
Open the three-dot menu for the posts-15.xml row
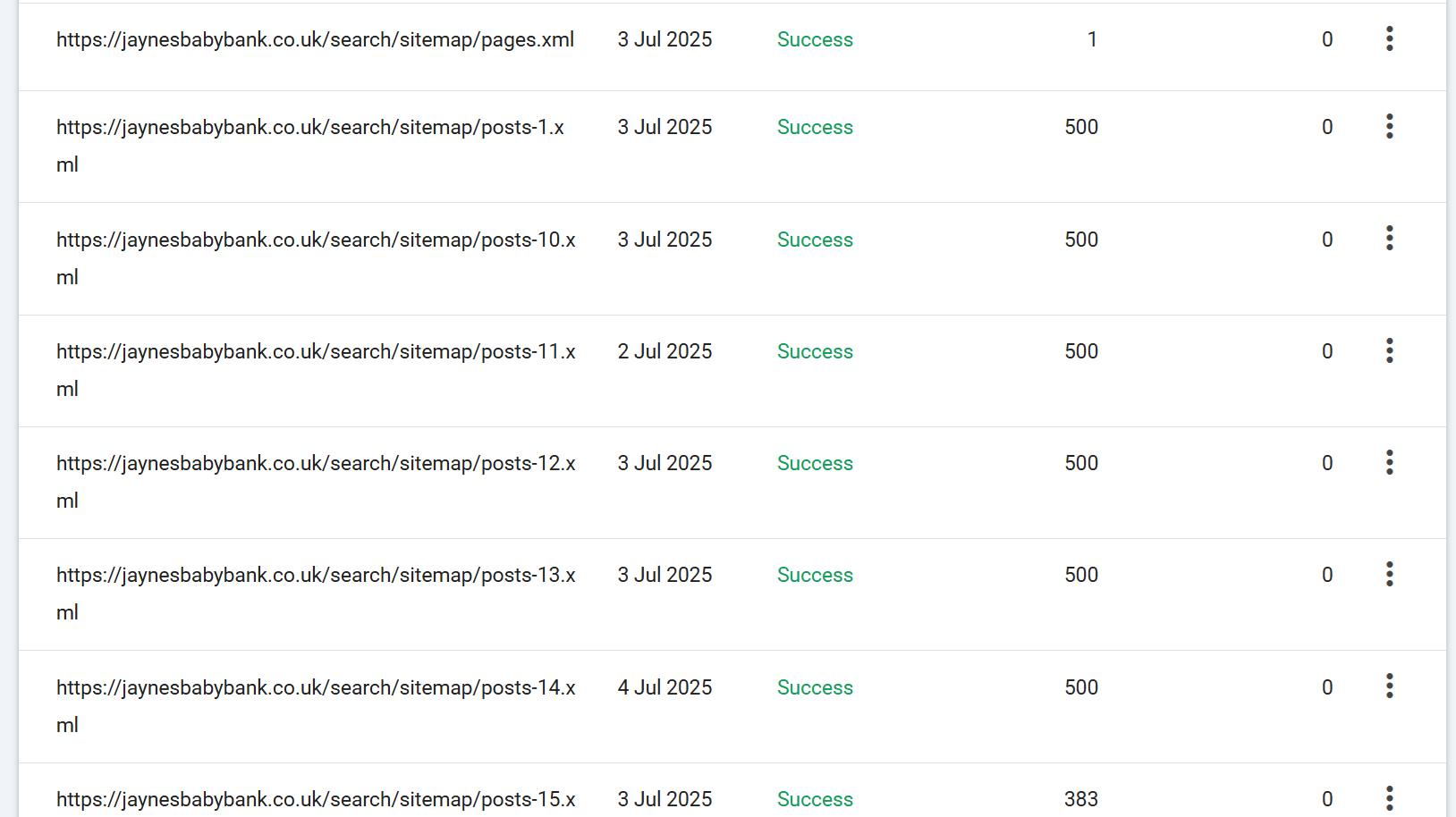[x=1389, y=797]
